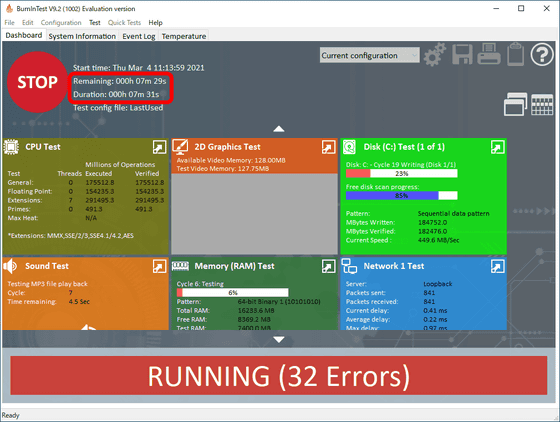Open the Edit menu

click(x=28, y=23)
